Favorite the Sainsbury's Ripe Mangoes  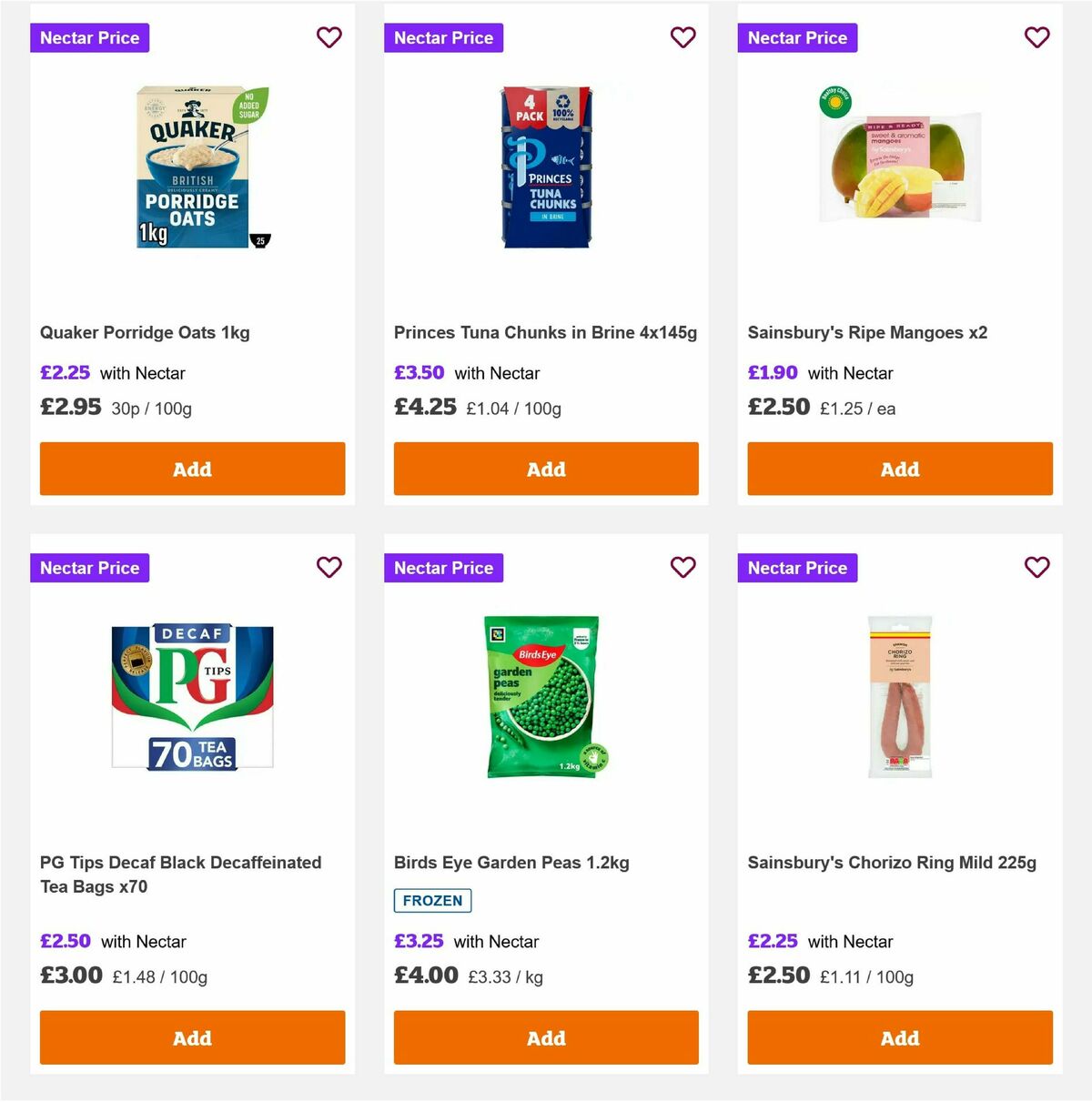tap(1036, 37)
